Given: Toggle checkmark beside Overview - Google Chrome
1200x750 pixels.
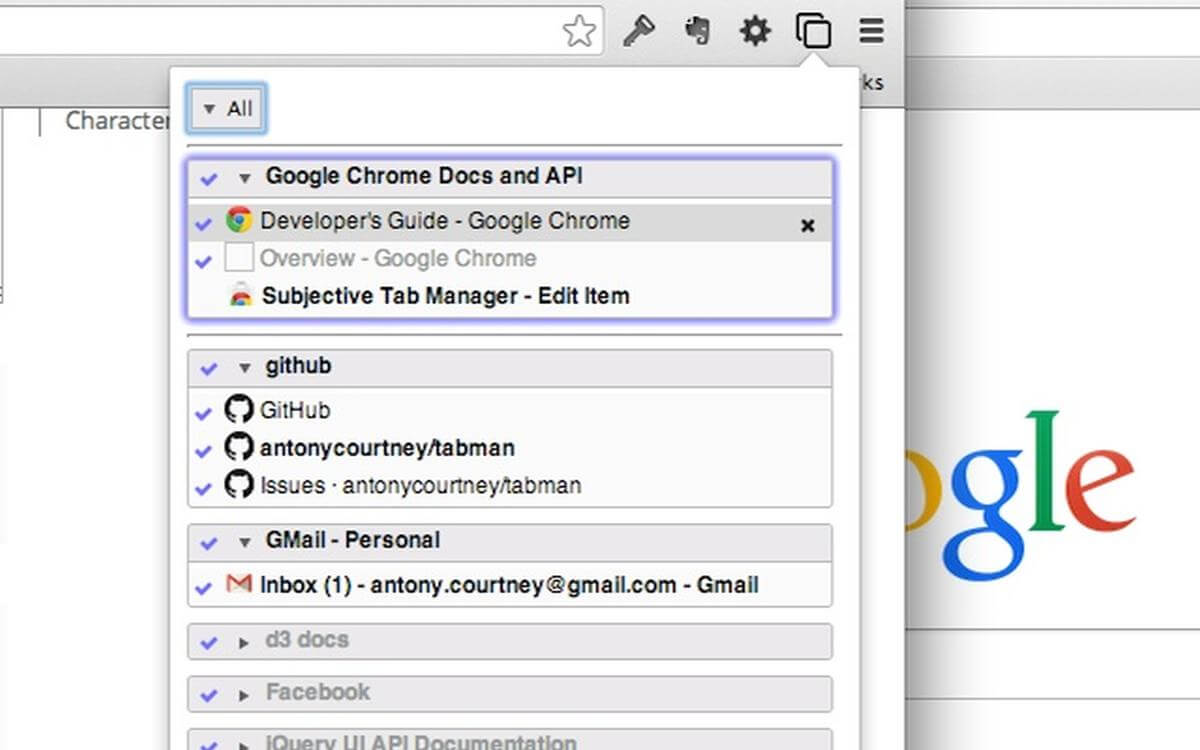Looking at the screenshot, I should click(204, 261).
